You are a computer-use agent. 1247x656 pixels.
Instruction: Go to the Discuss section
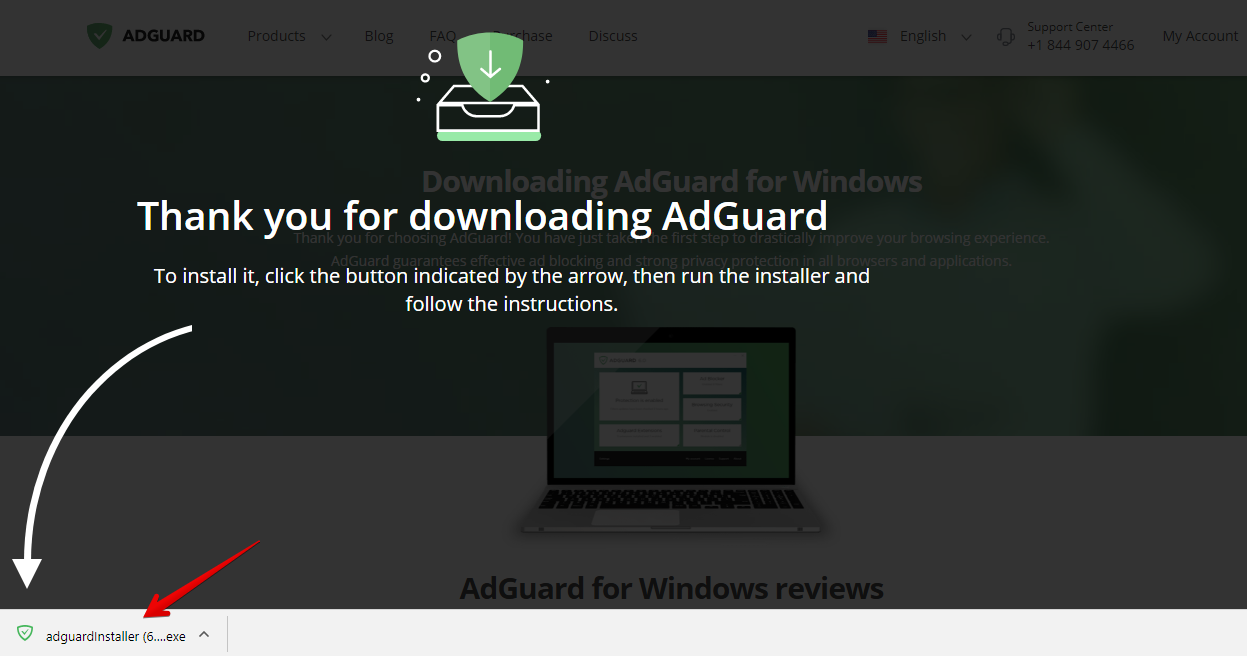pos(613,36)
